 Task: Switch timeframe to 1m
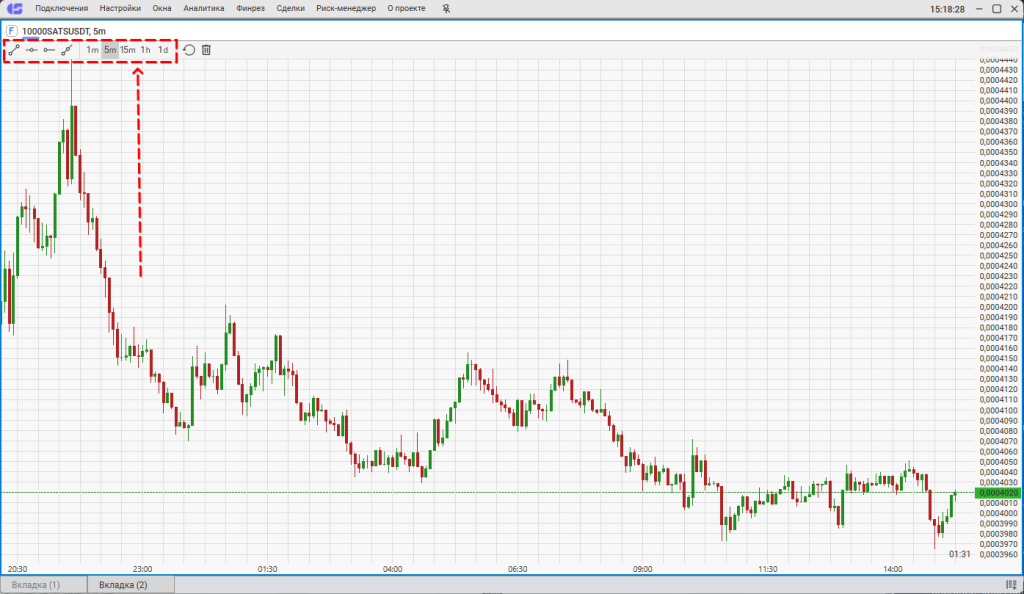click(x=92, y=50)
